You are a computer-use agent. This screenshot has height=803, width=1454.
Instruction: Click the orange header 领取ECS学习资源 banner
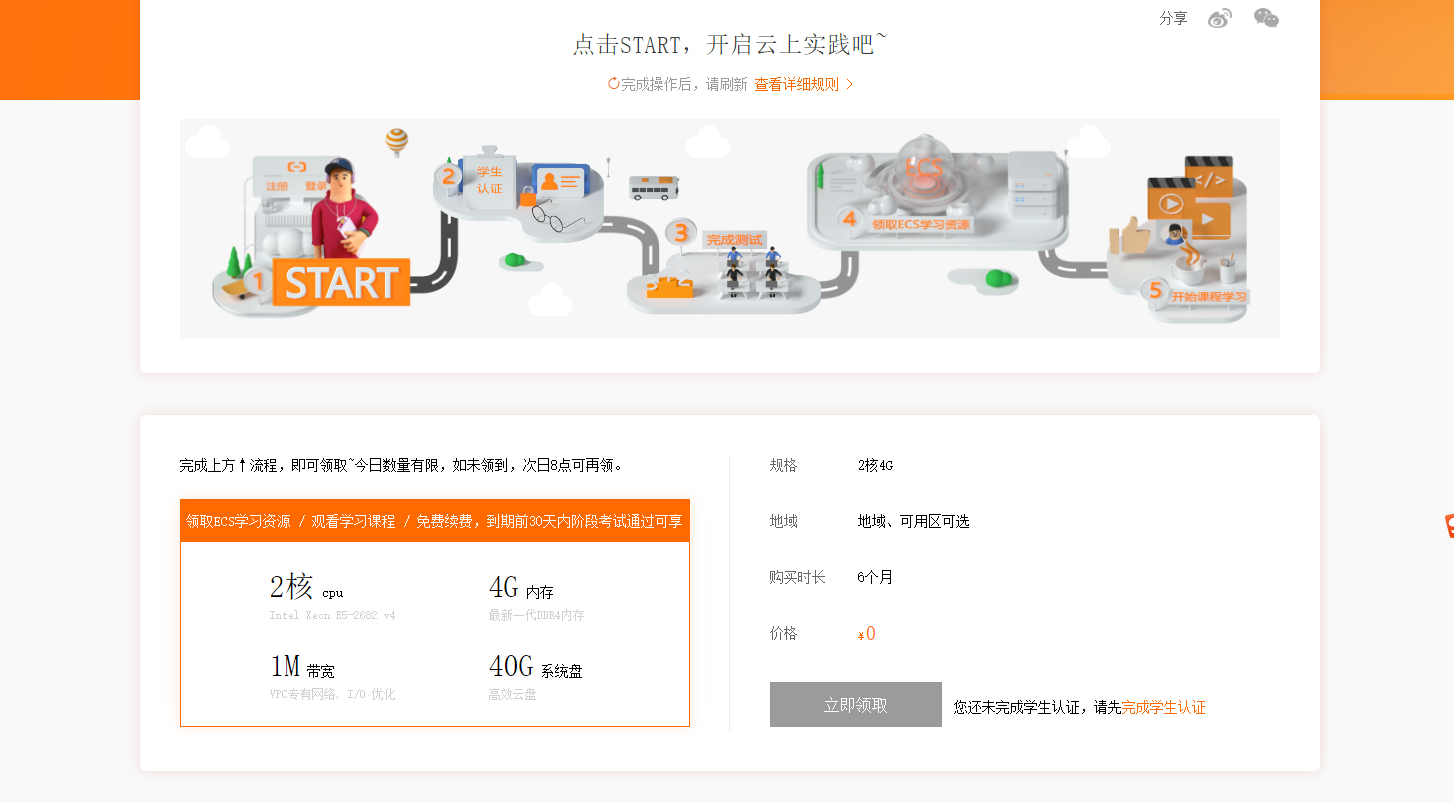tap(435, 521)
